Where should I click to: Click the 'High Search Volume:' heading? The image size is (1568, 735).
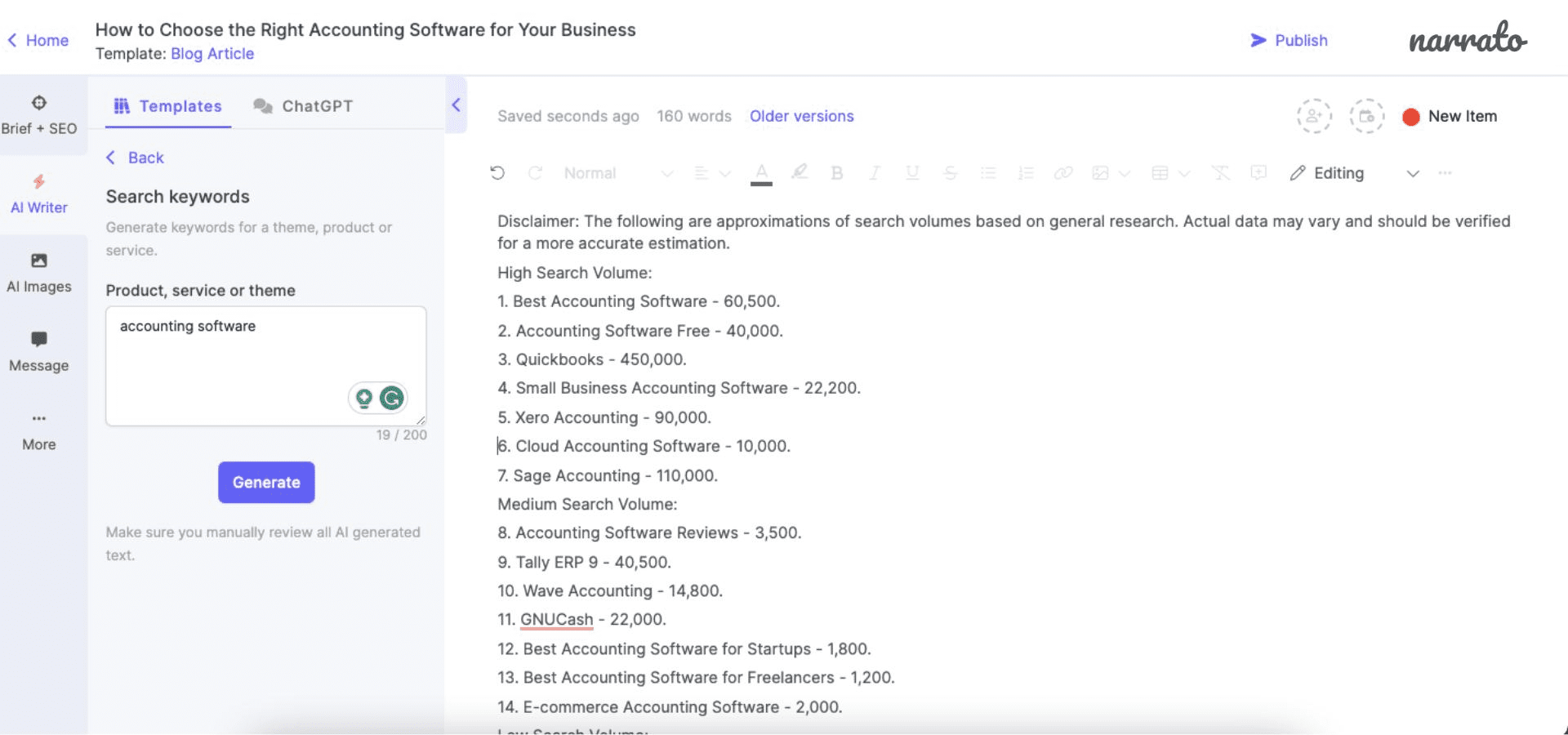(x=575, y=273)
